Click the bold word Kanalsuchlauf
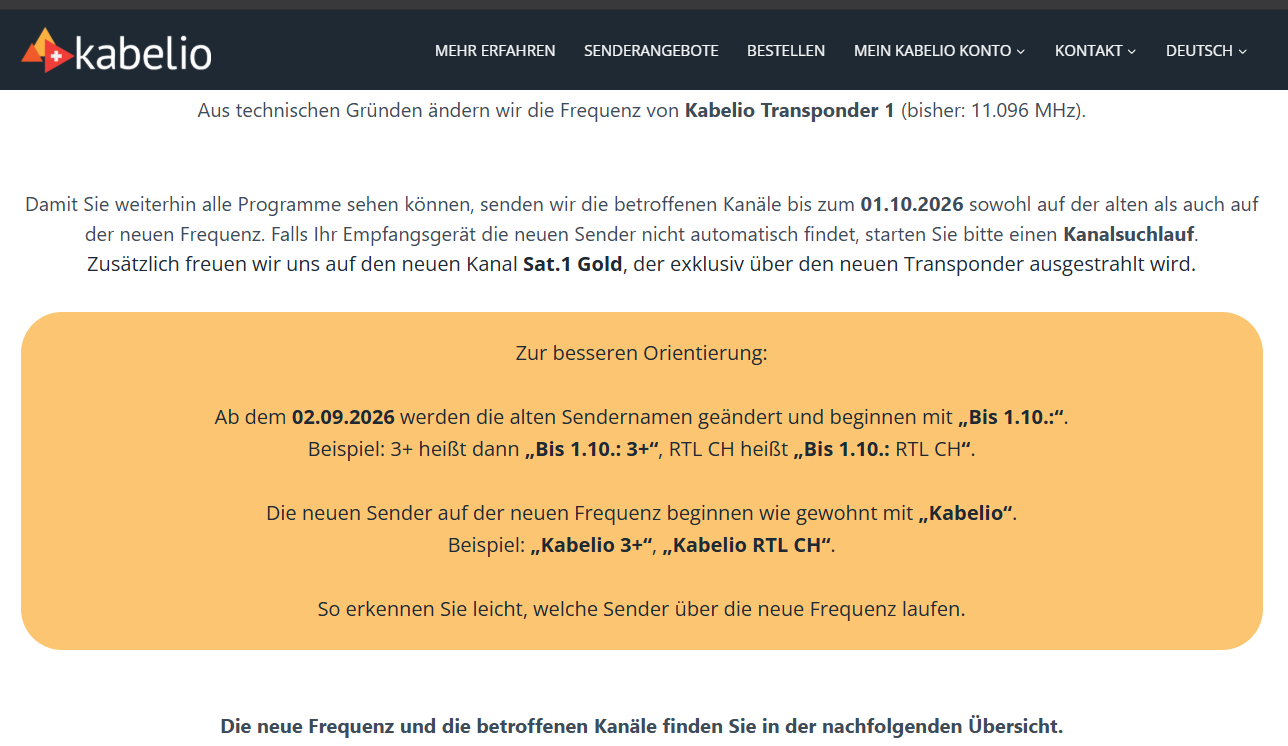 point(1129,235)
